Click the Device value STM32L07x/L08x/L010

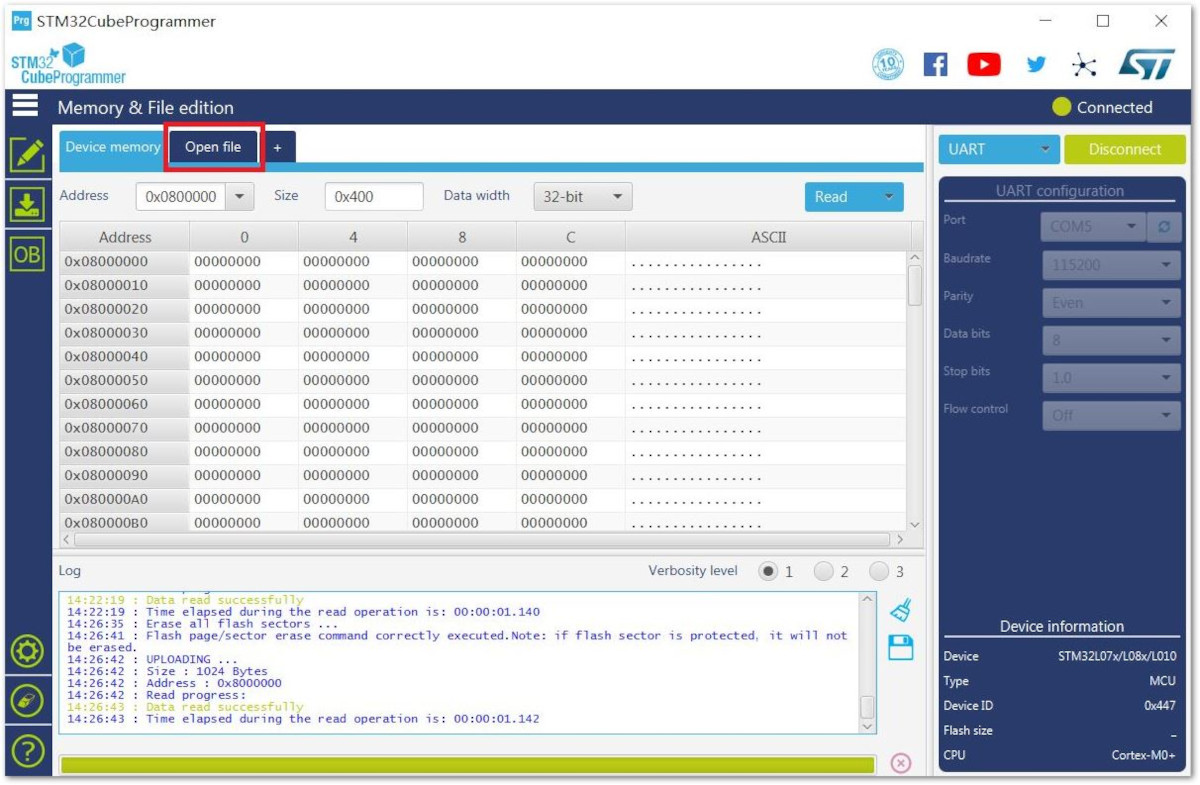pos(1117,657)
